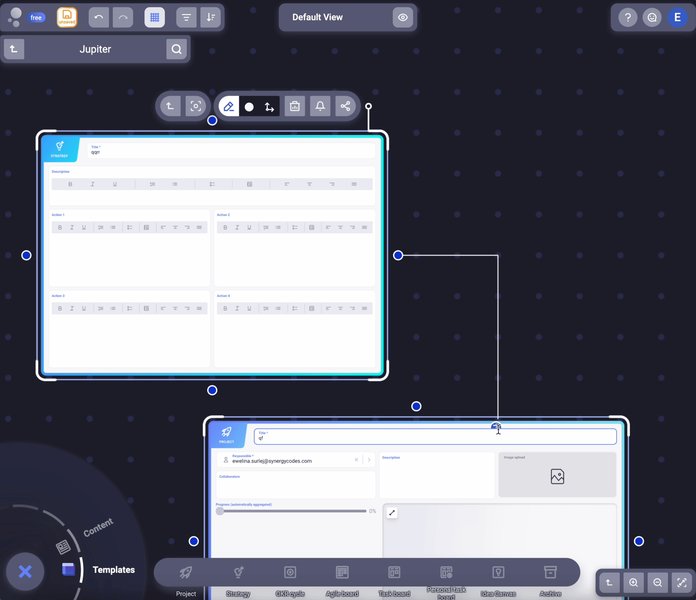Screen dimensions: 696x600
Task: Fit canvas to screen
Action: (x=682, y=583)
